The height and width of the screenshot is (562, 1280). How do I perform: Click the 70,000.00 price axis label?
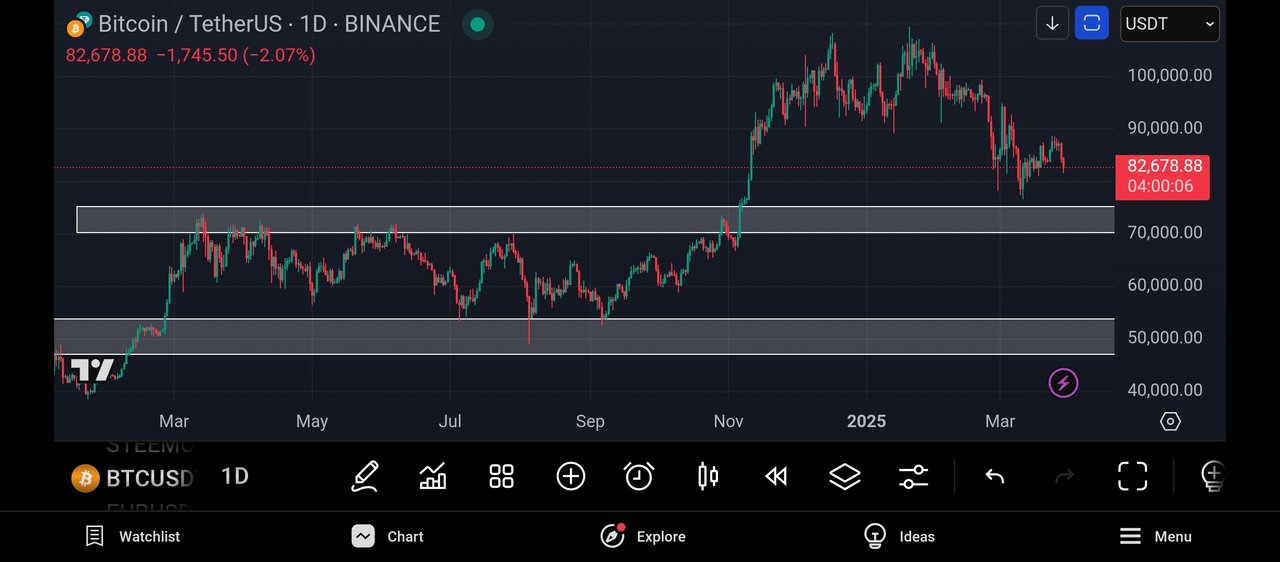pos(1165,233)
